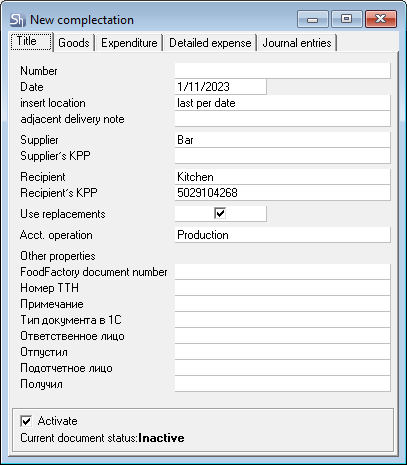This screenshot has width=407, height=465.
Task: Maximize the New complectation window
Action: (346, 19)
